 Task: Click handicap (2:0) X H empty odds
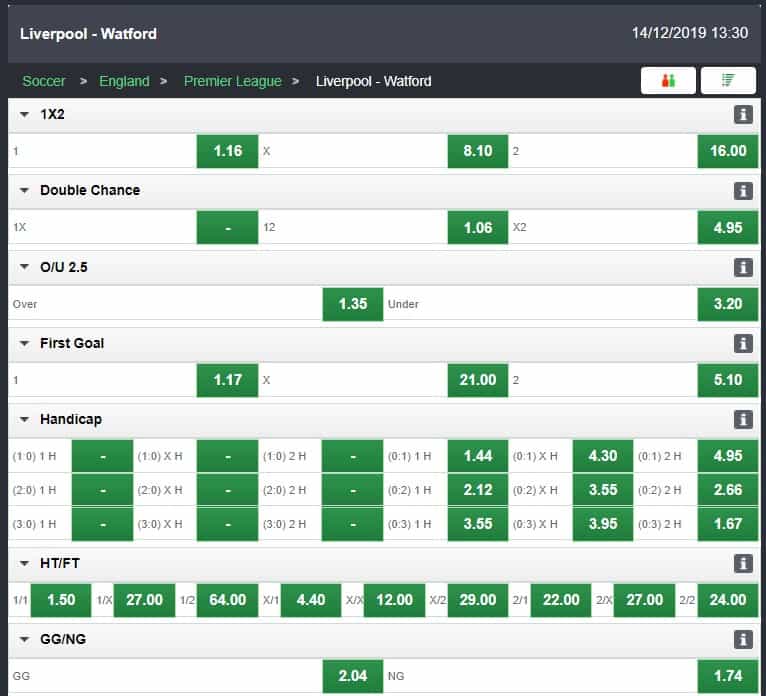coord(228,490)
